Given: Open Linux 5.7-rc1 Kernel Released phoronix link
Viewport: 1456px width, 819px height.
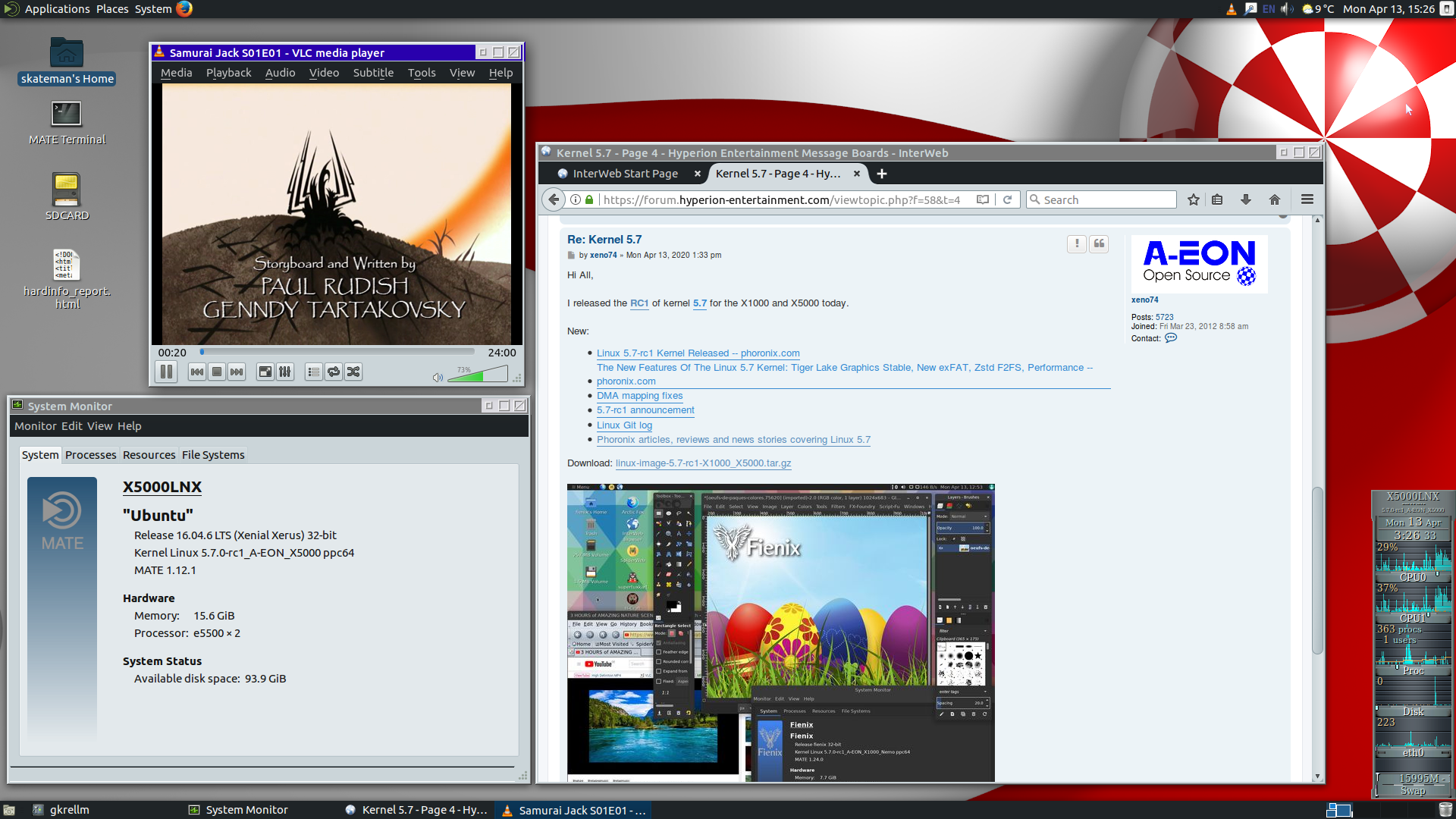Looking at the screenshot, I should pyautogui.click(x=698, y=353).
